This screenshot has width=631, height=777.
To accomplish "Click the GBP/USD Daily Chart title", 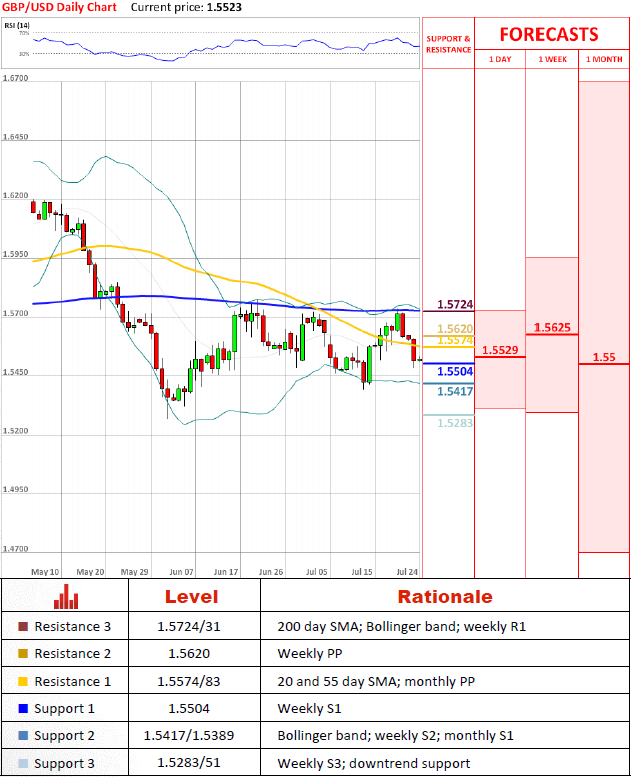I will pyautogui.click(x=59, y=7).
